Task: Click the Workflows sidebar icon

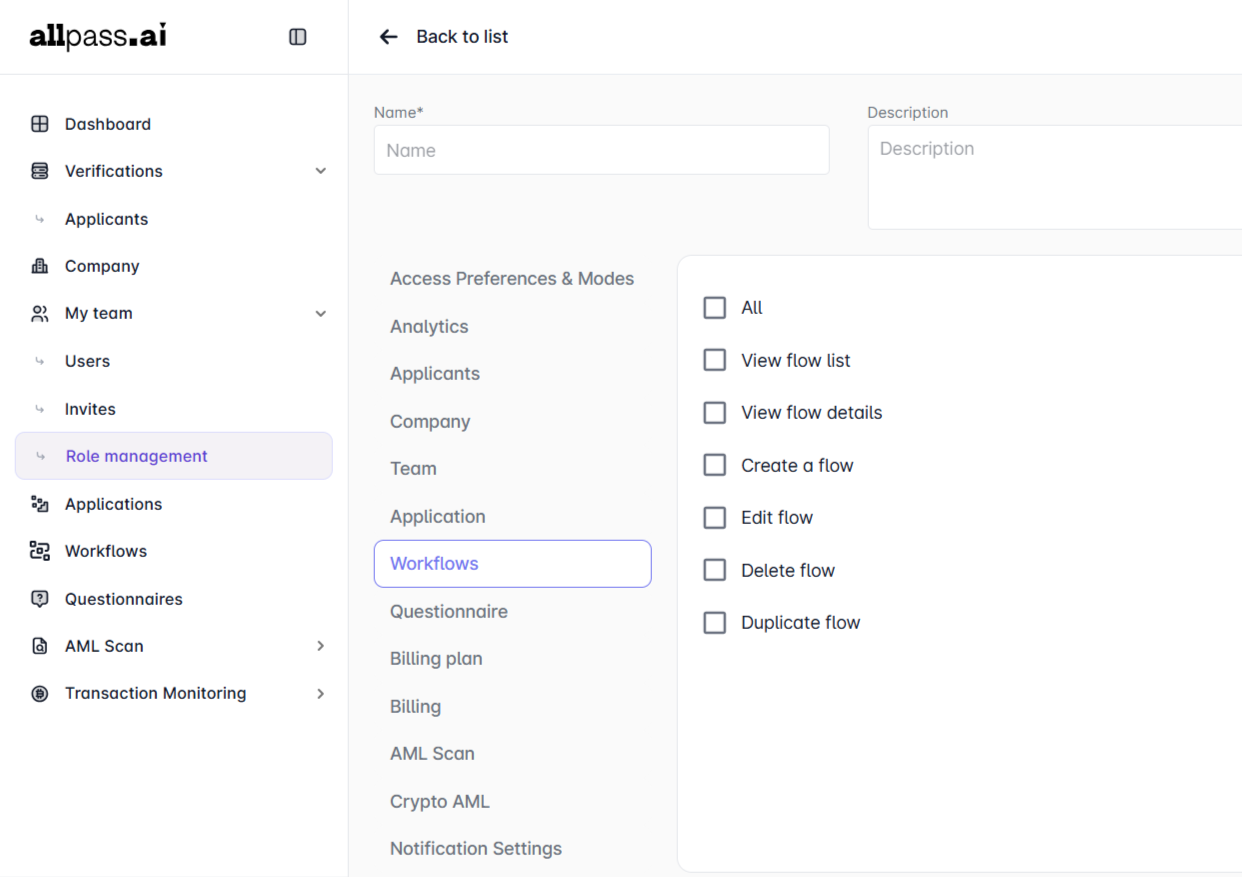Action: pos(40,551)
